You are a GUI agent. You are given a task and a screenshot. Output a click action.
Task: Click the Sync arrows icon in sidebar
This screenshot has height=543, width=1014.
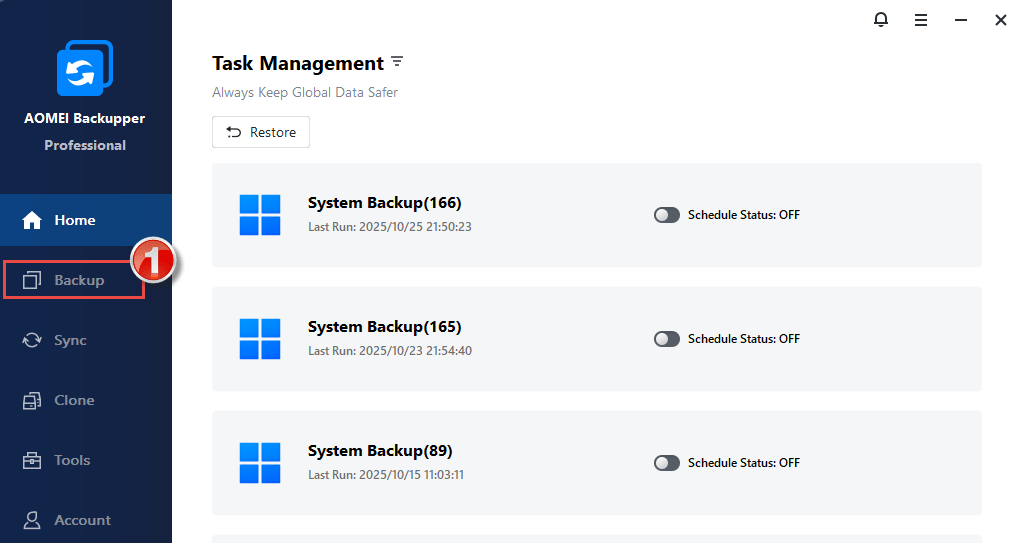32,340
